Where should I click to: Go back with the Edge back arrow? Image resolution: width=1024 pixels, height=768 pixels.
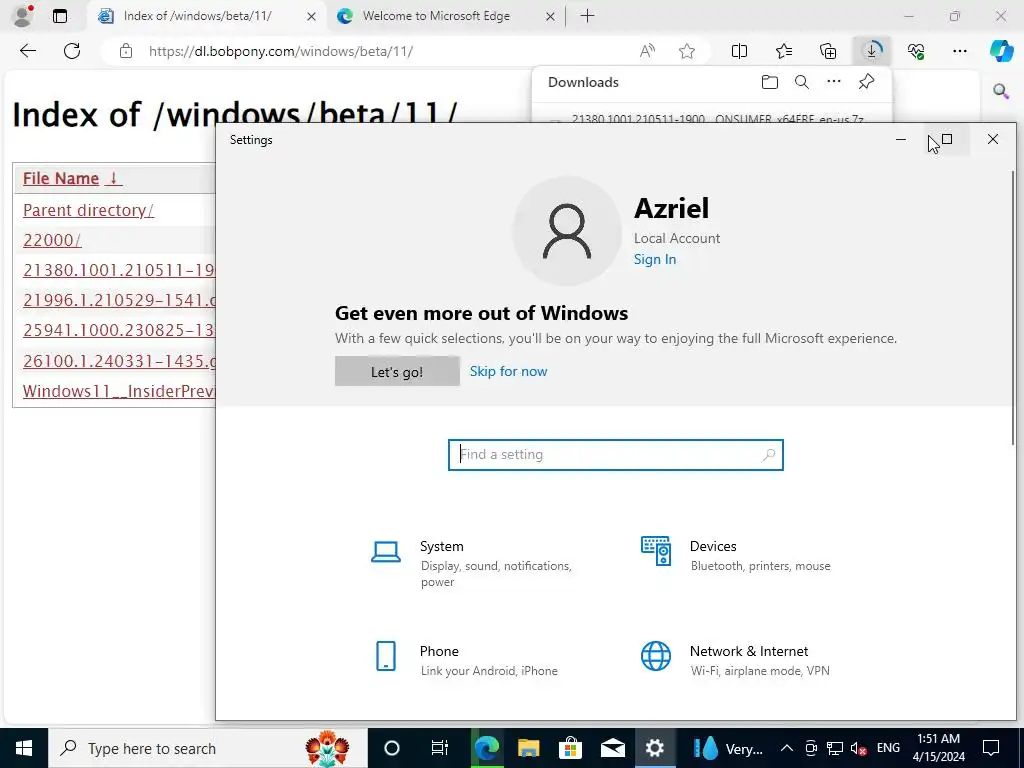(27, 51)
